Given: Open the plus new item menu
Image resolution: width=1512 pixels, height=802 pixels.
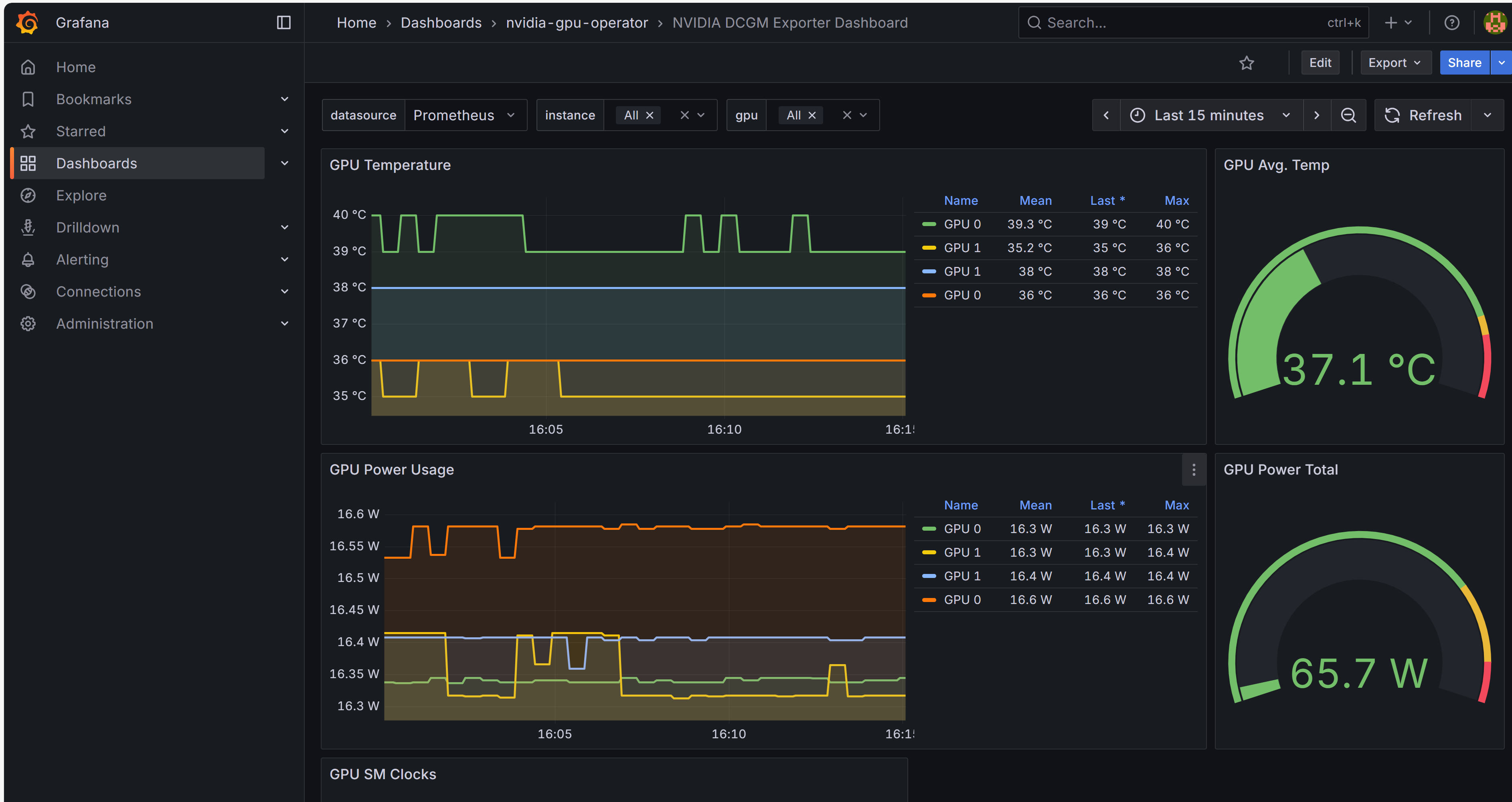Looking at the screenshot, I should coord(1398,23).
